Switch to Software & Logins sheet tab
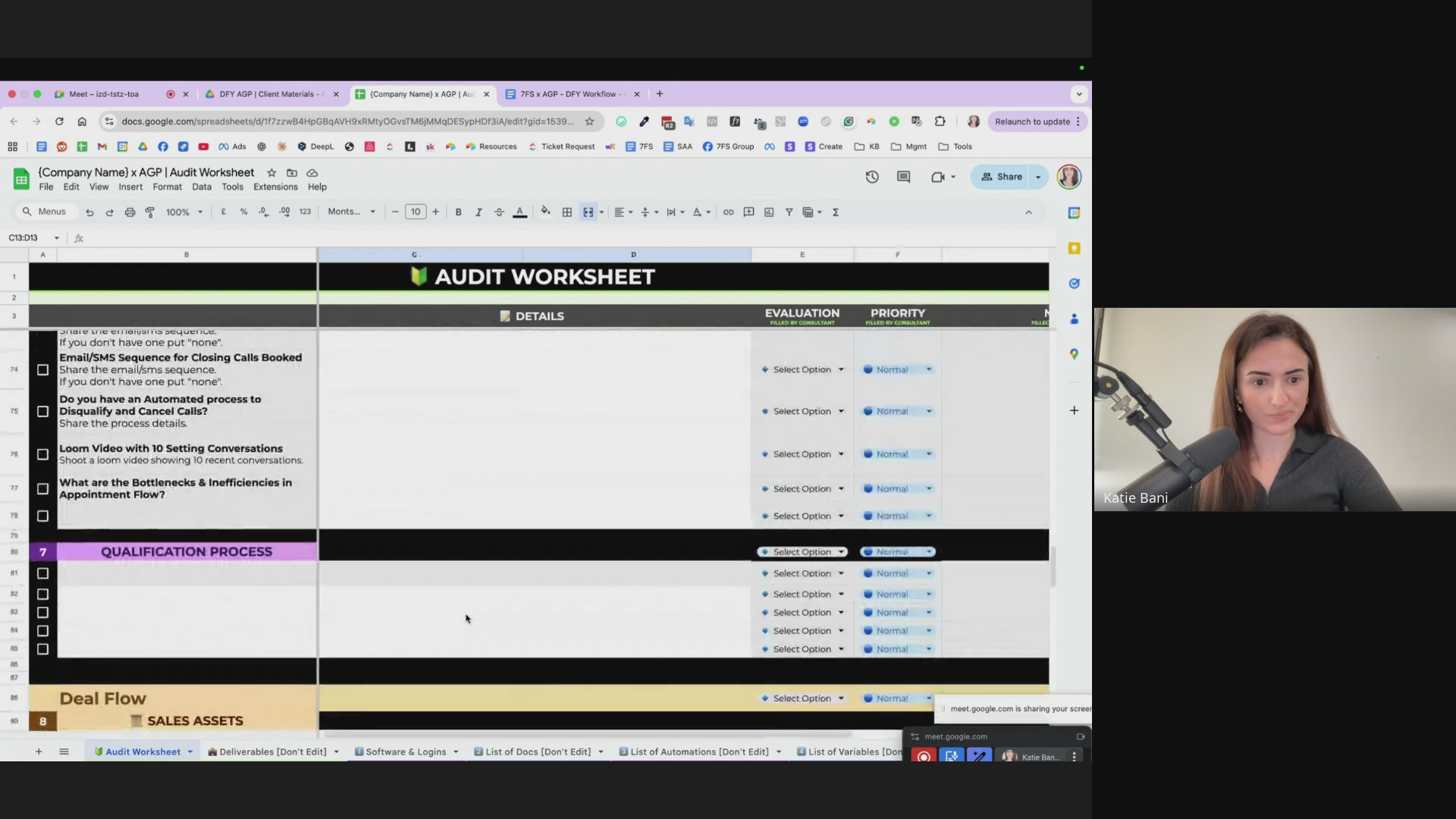 406,752
